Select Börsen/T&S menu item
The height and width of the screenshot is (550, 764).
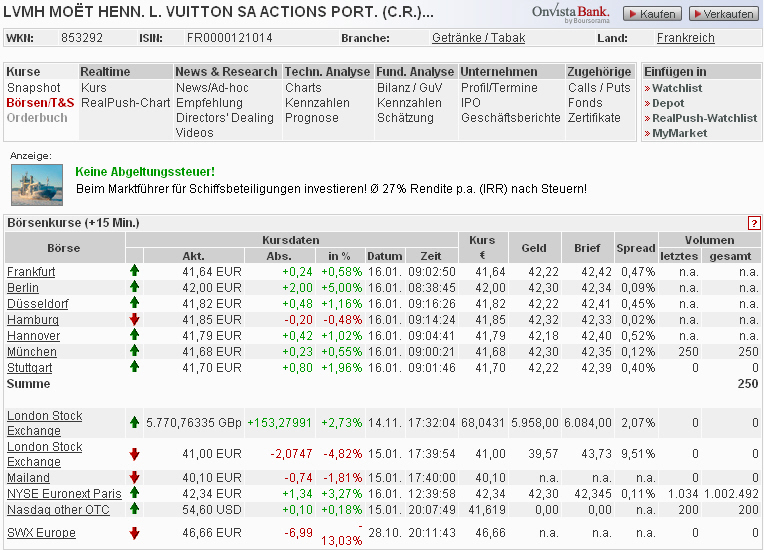coord(40,103)
